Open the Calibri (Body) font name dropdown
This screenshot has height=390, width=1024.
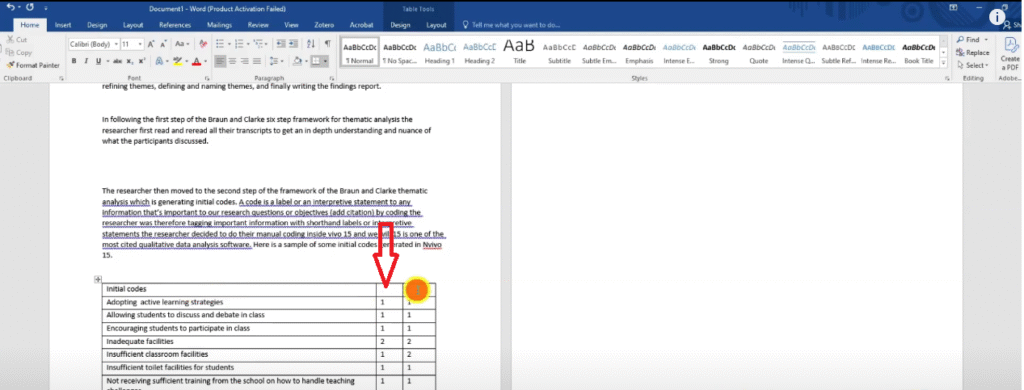116,44
